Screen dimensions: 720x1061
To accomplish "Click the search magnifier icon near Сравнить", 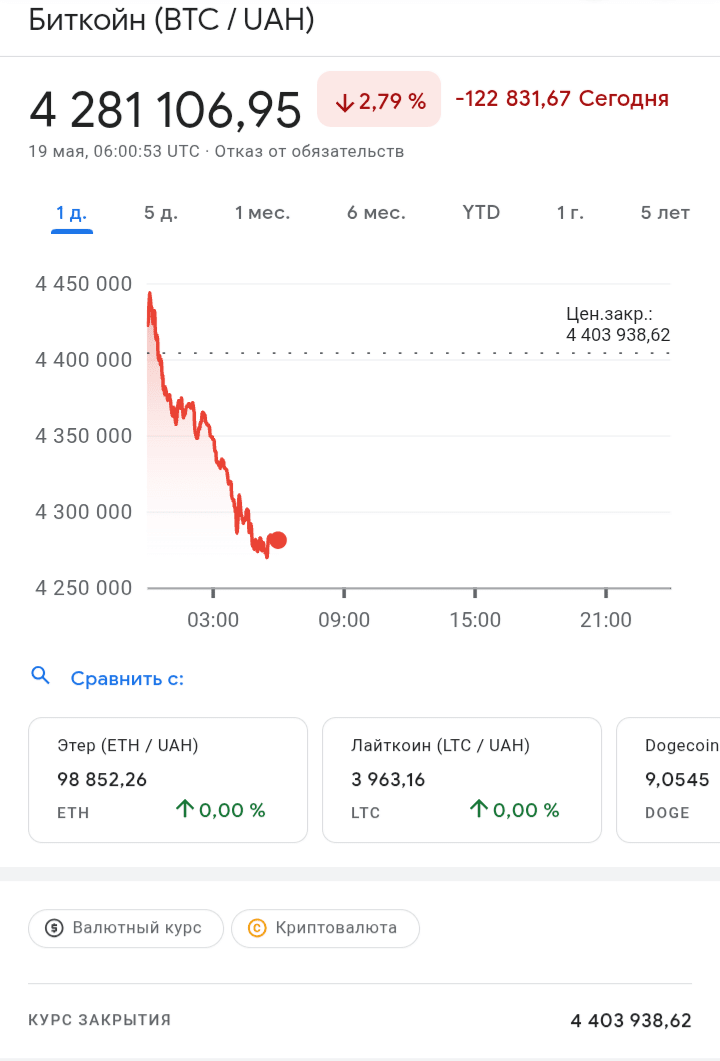I will 41,676.
